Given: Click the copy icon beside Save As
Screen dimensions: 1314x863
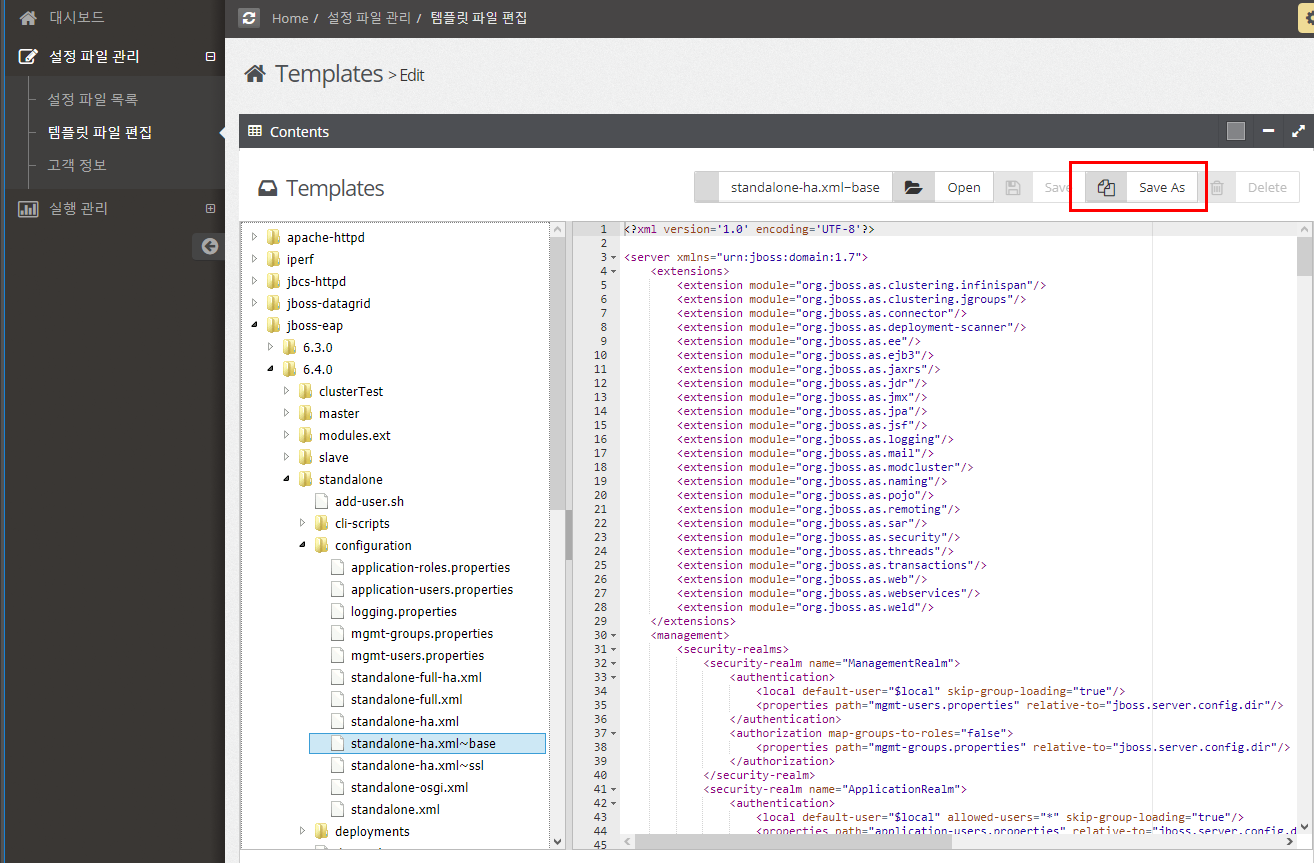Looking at the screenshot, I should point(1106,187).
